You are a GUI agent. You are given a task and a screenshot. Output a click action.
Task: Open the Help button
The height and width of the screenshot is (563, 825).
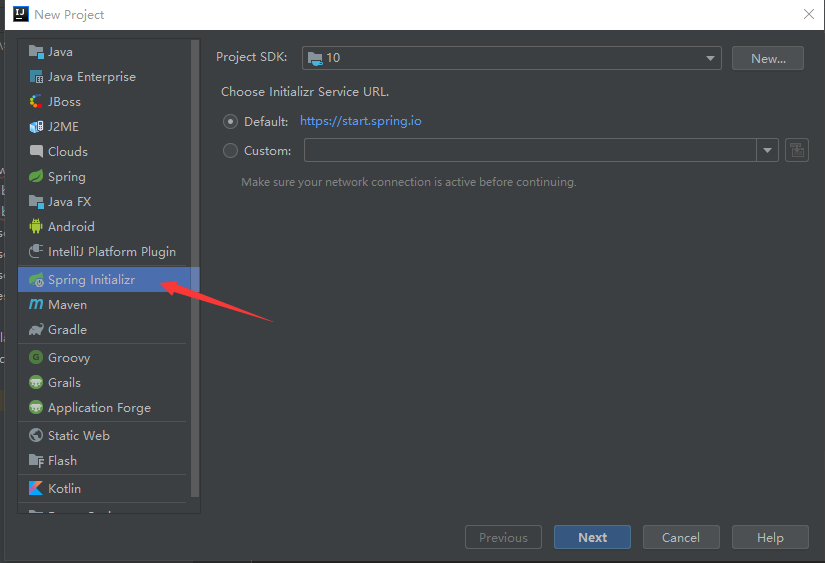pos(770,537)
